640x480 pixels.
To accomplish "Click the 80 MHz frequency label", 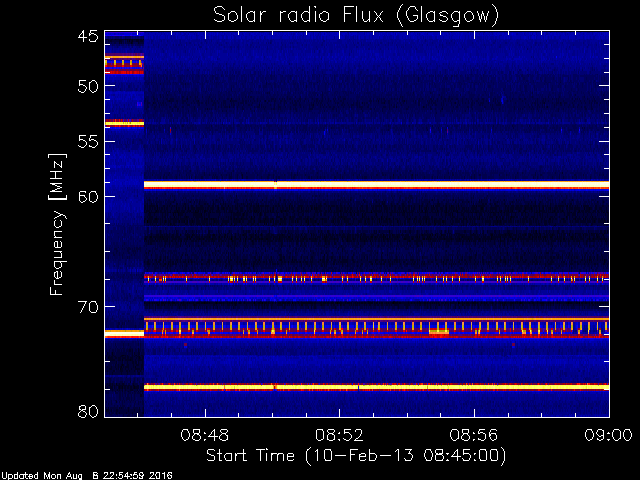I will point(88,411).
